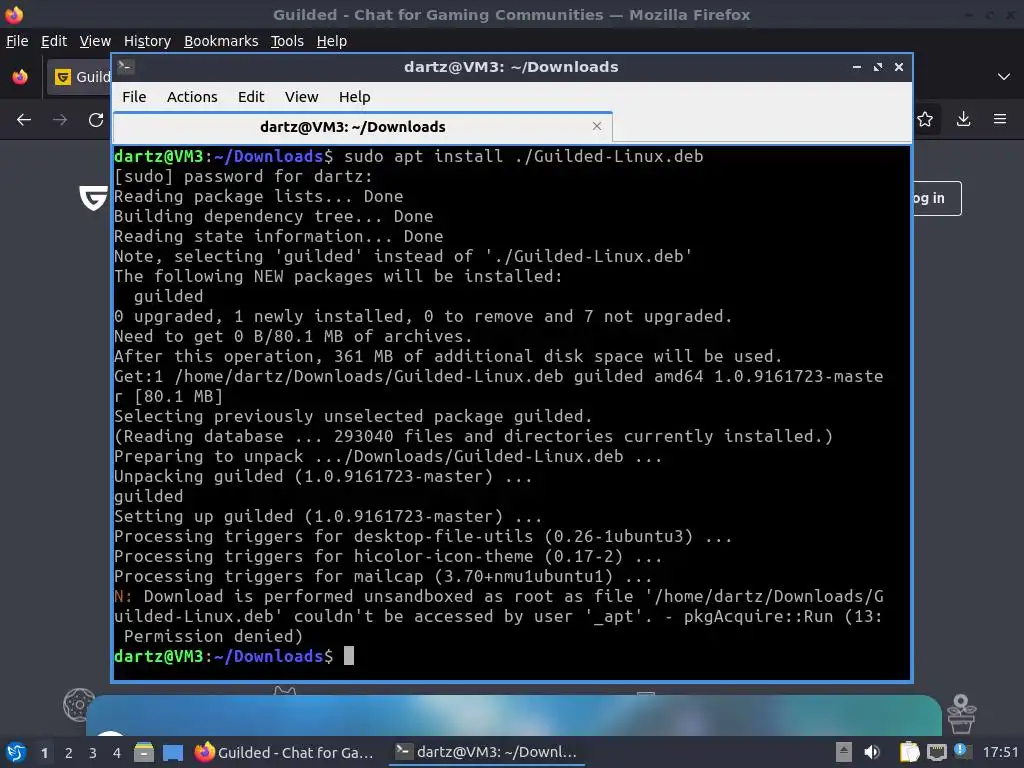The width and height of the screenshot is (1024, 768).
Task: Open the terminal Edit menu
Action: (251, 97)
